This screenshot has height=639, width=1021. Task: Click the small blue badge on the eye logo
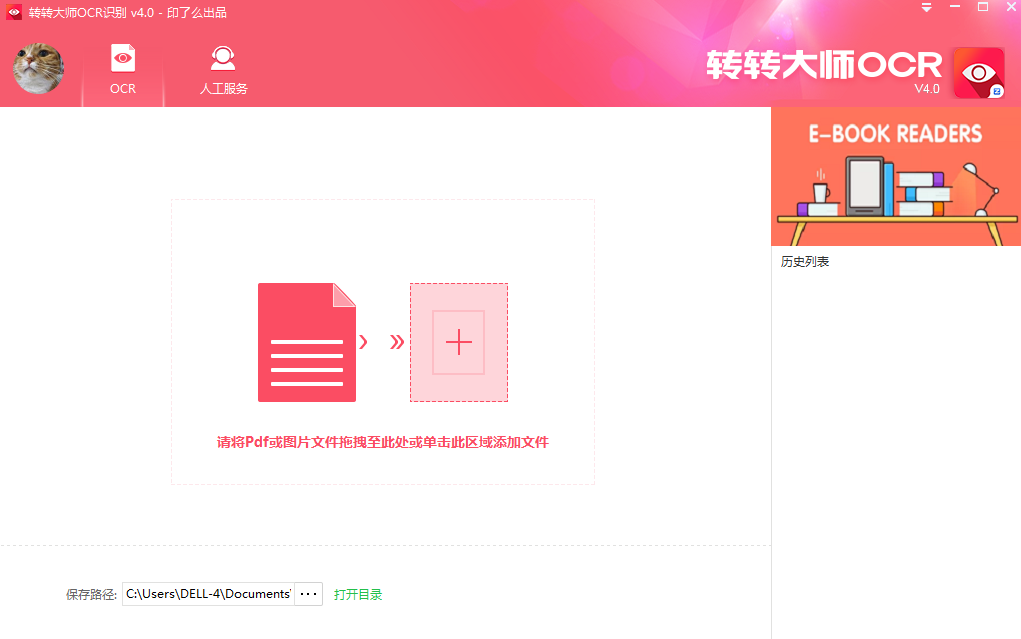pyautogui.click(x=995, y=92)
